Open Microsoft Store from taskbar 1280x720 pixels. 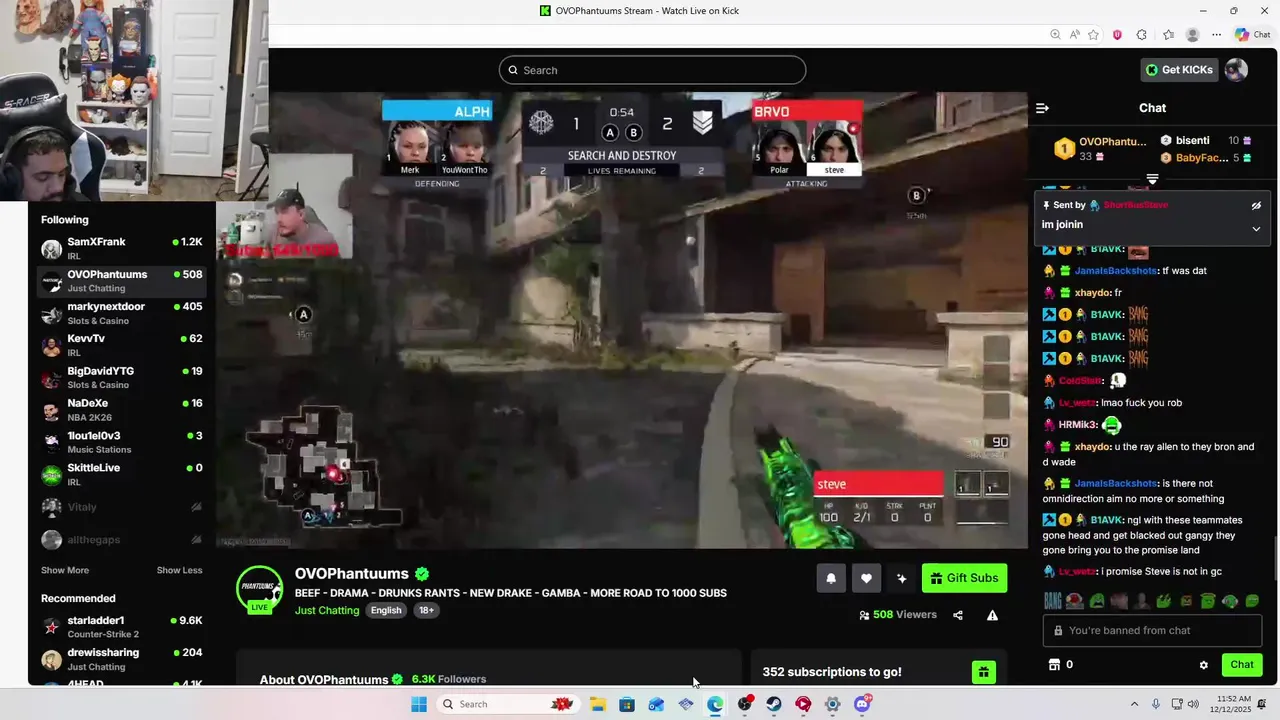pos(627,704)
